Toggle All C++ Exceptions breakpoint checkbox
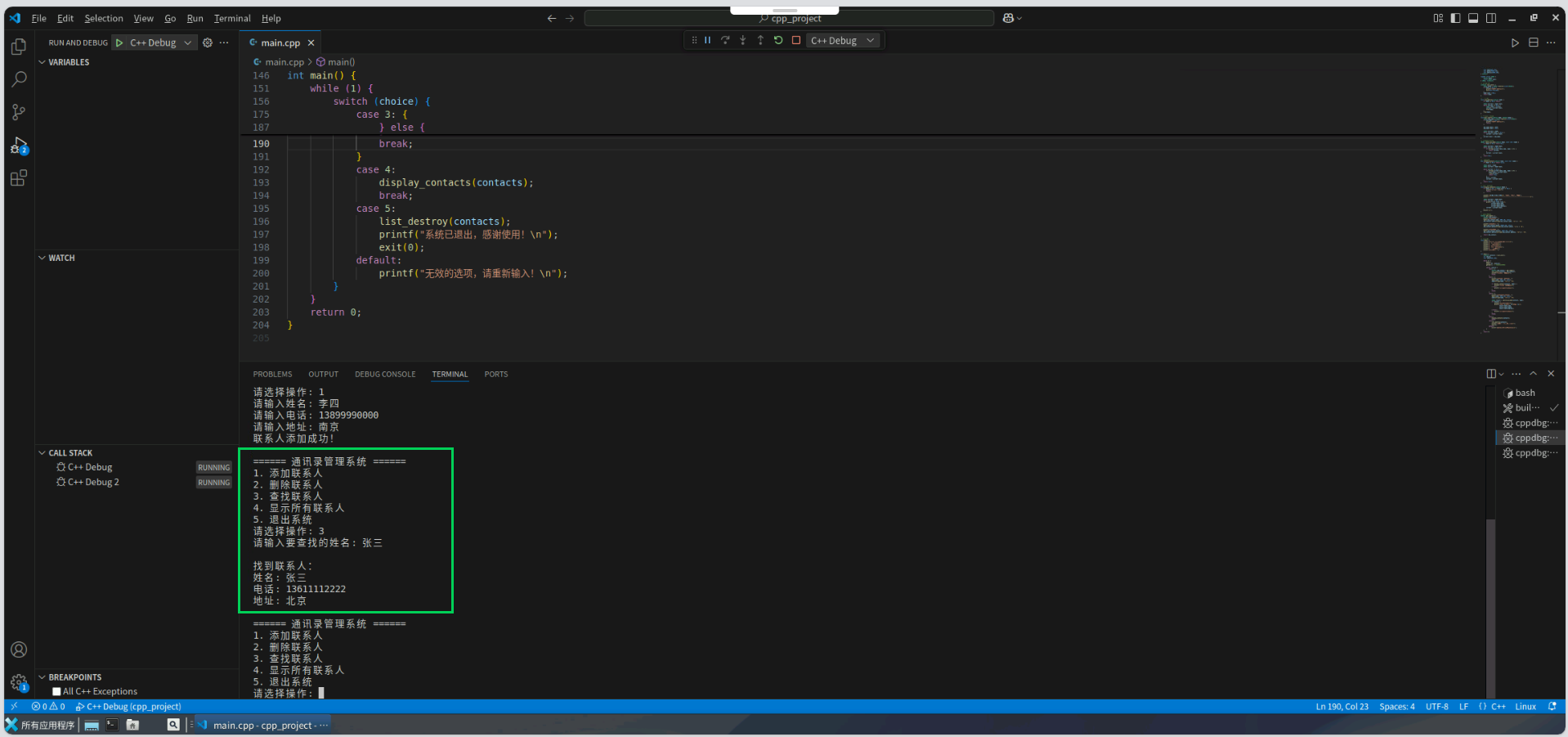The image size is (1568, 737). pos(56,692)
